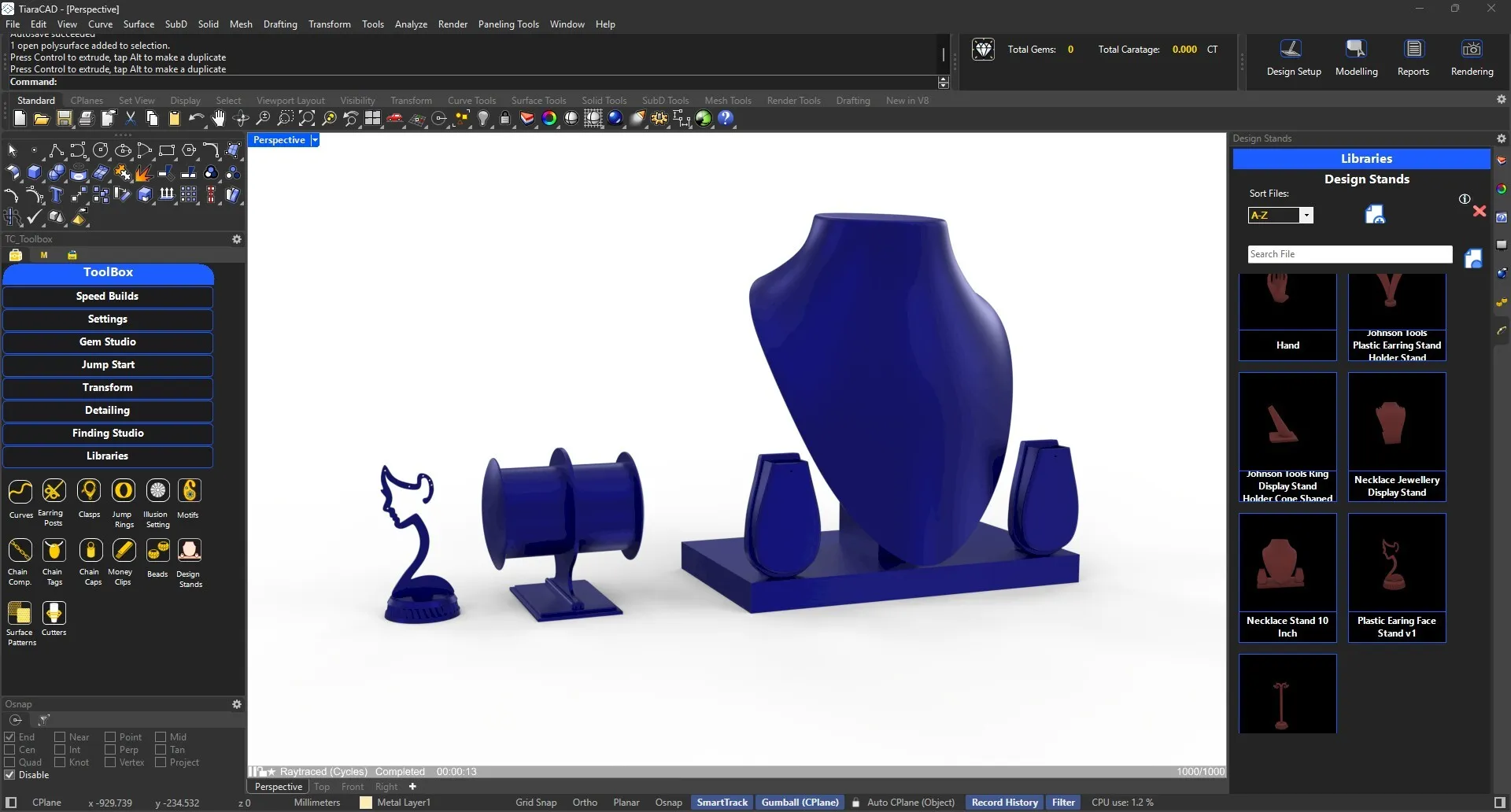Switch to the Curve Tools toolbar tab
The image size is (1511, 812).
(471, 101)
